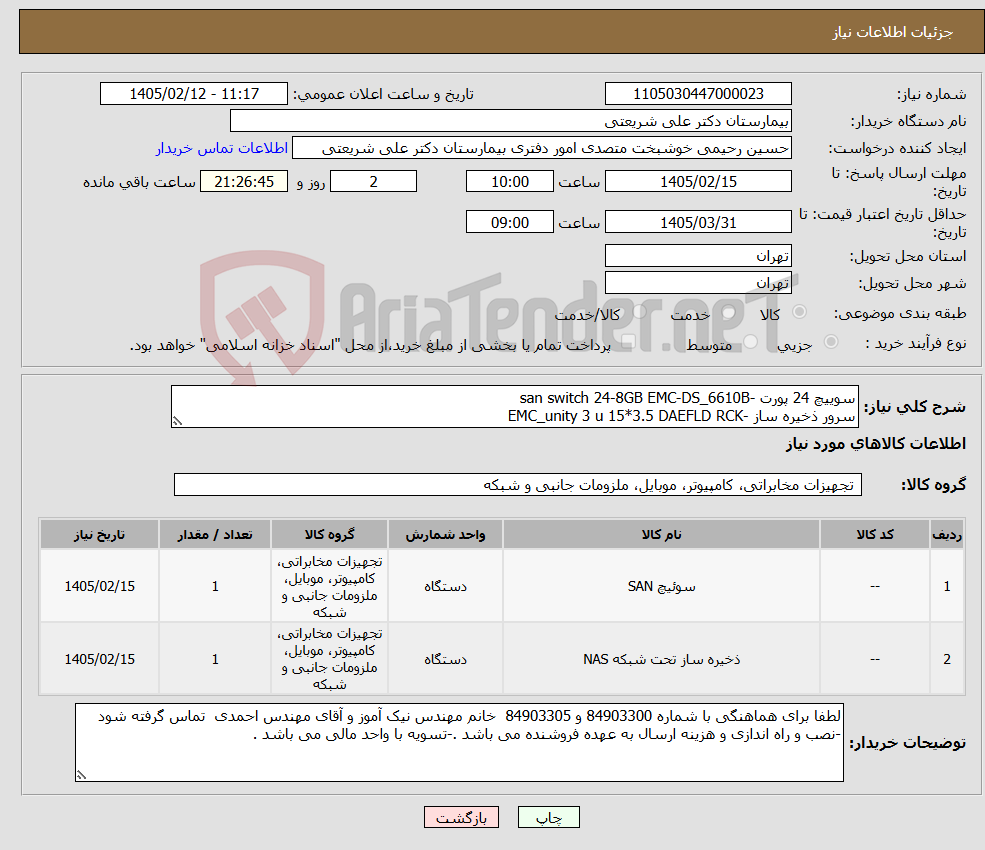Click response deadline date 1405/02/15 field
This screenshot has height=850, width=985.
tap(698, 182)
